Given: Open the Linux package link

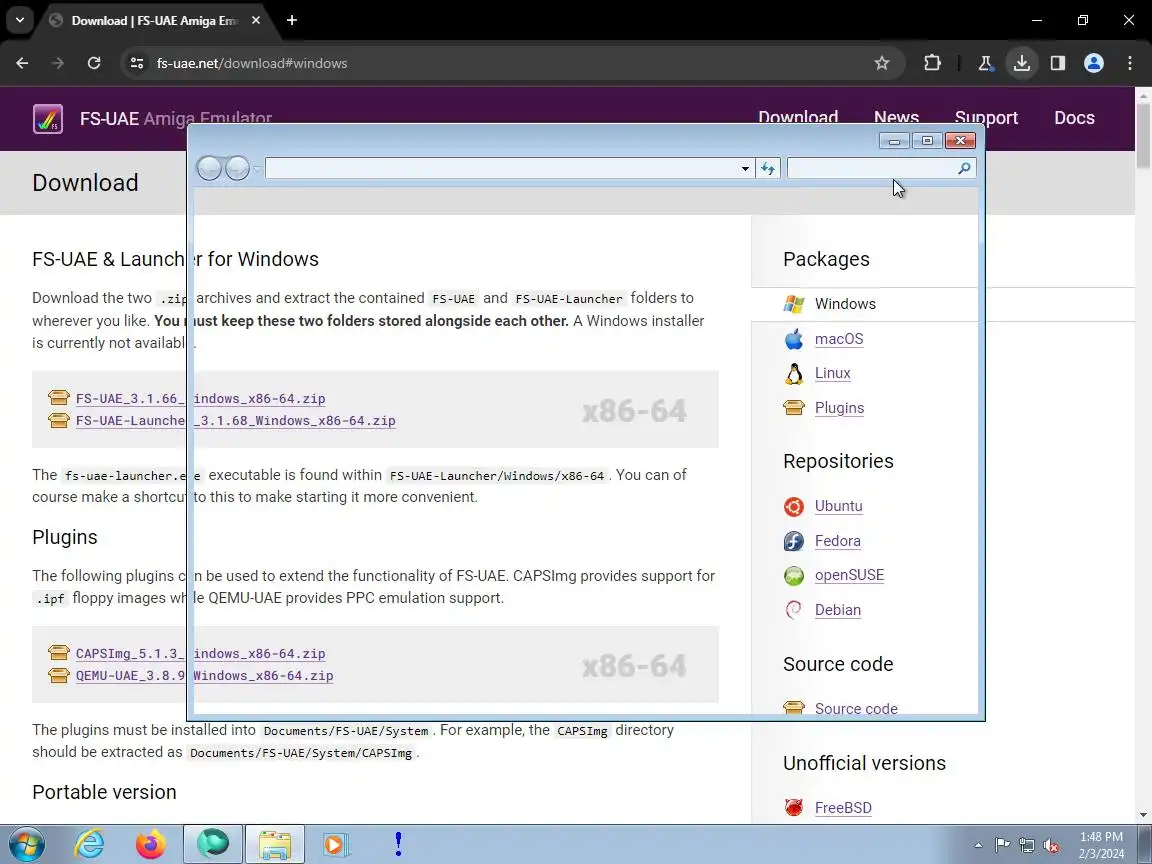Looking at the screenshot, I should [832, 373].
